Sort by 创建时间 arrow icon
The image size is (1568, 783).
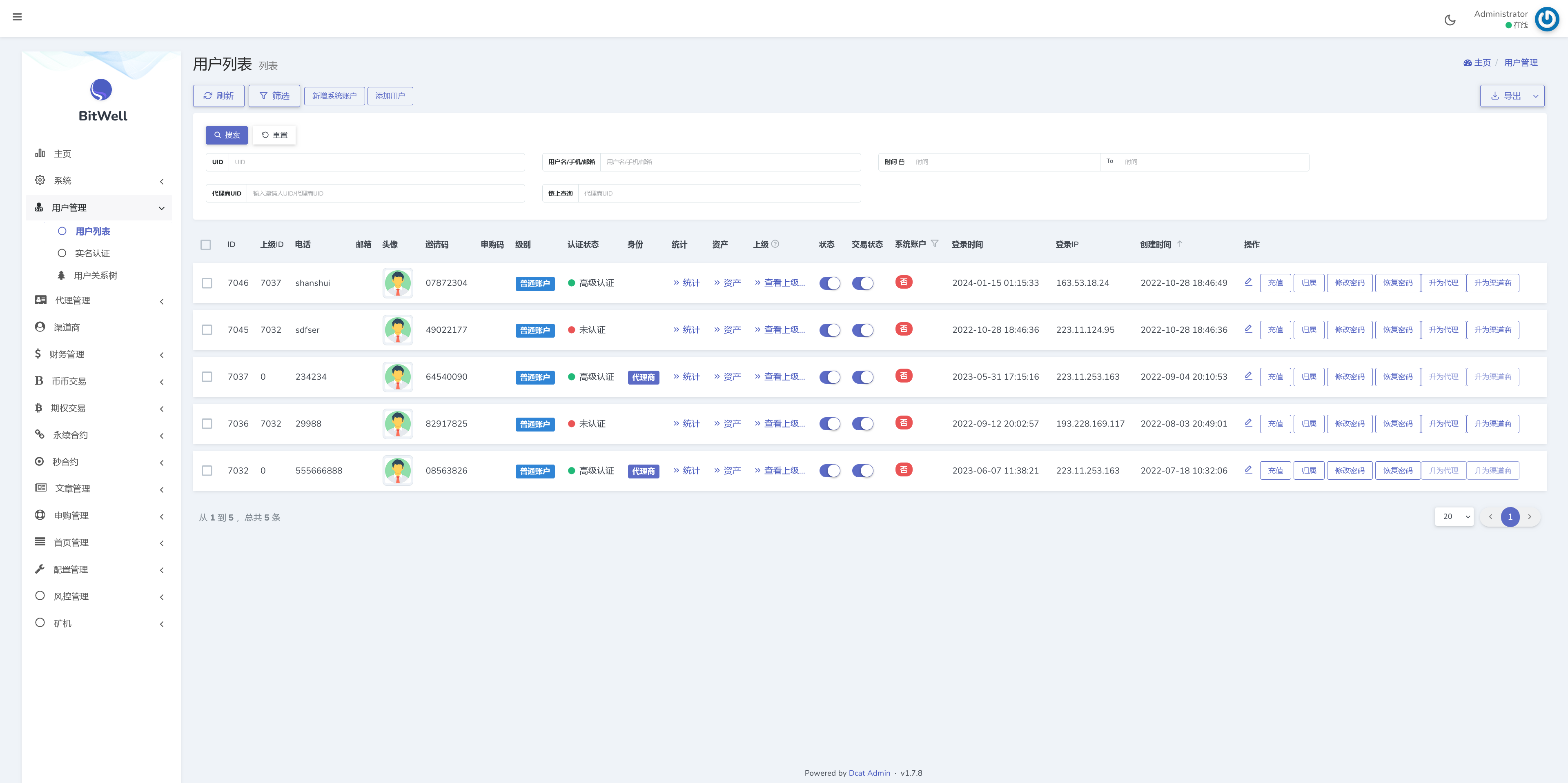click(x=1180, y=244)
